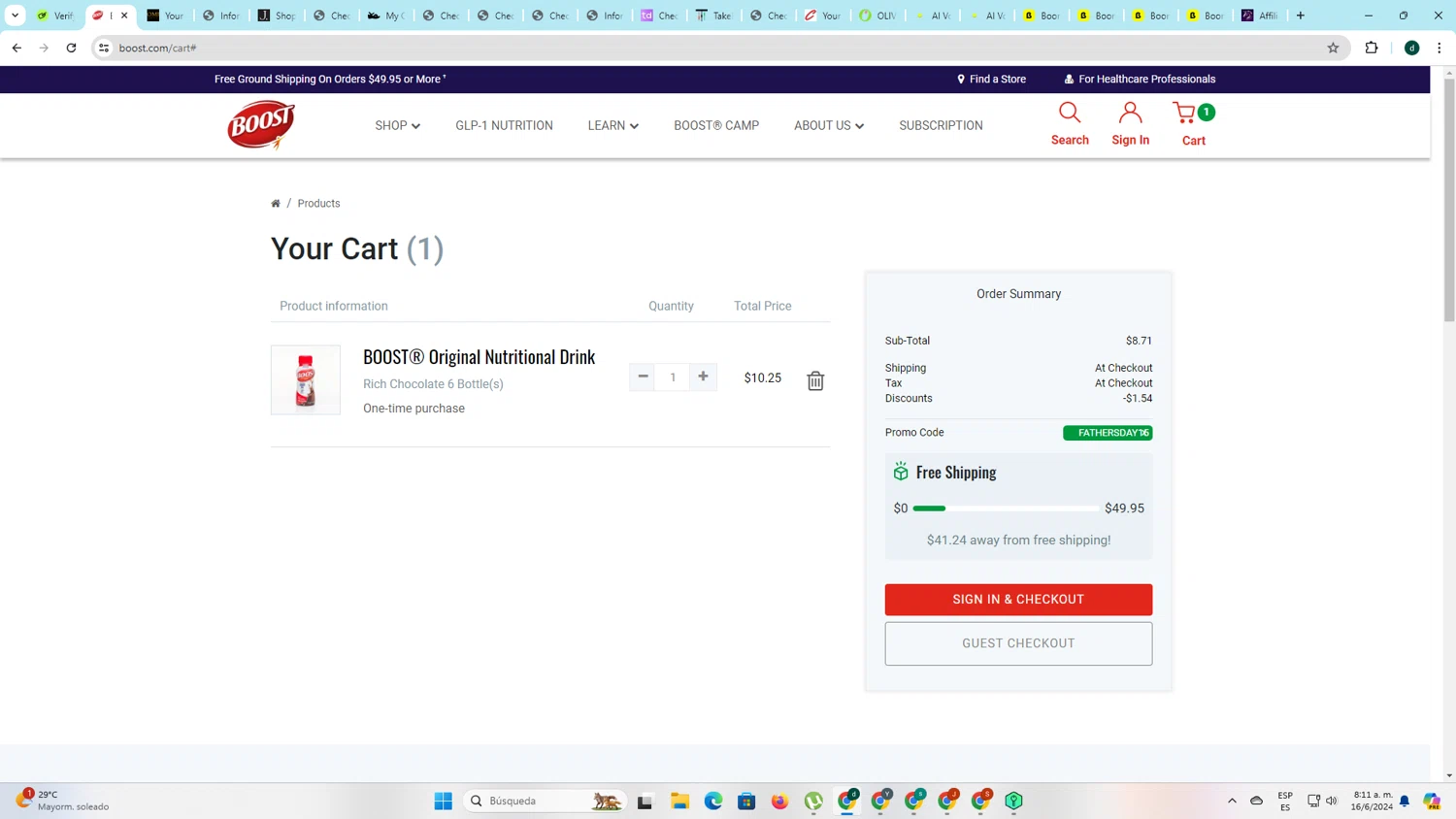The height and width of the screenshot is (819, 1456).
Task: Bookmark this page with star icon
Action: tap(1333, 48)
